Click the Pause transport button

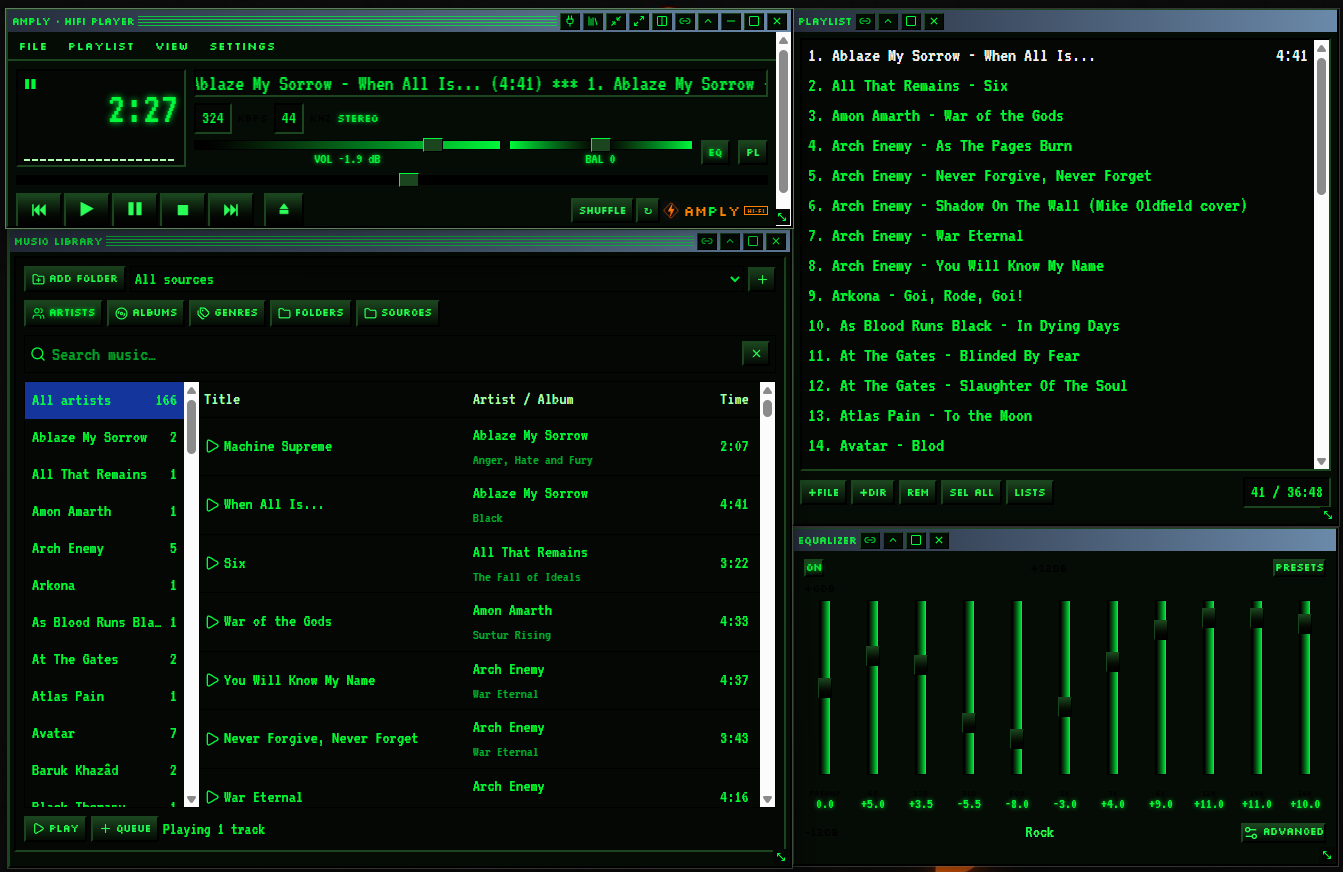click(x=135, y=210)
